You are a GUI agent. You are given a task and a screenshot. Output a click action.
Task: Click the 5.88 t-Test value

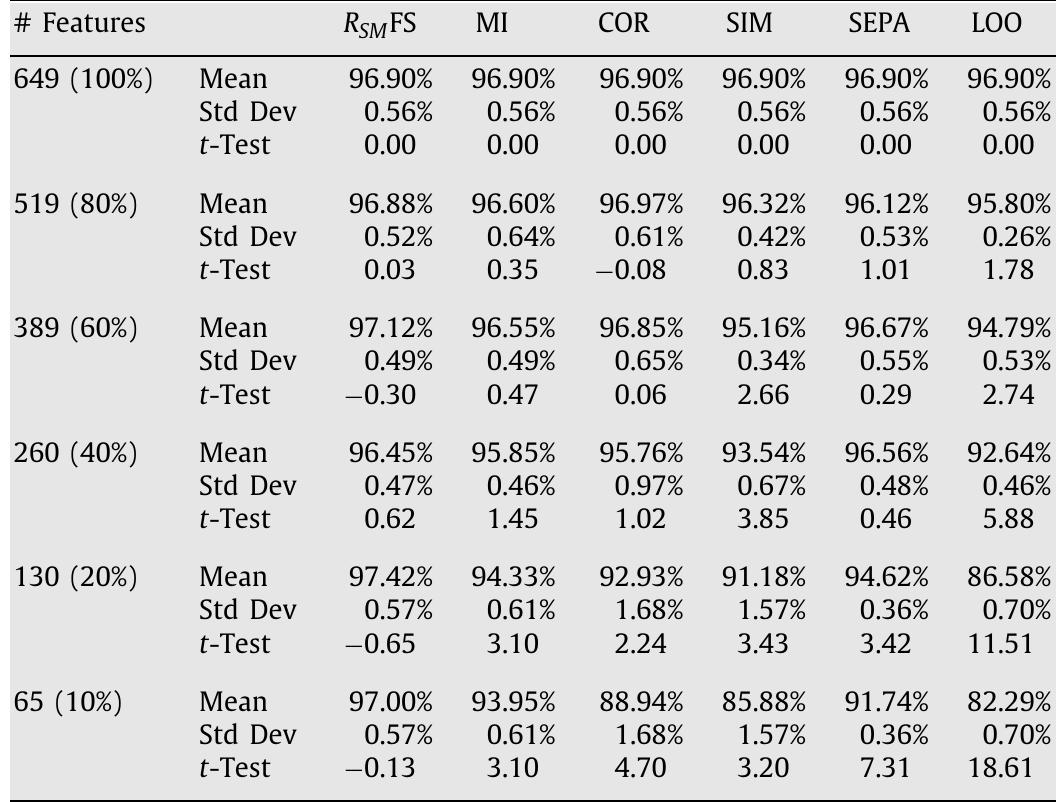(x=1014, y=520)
